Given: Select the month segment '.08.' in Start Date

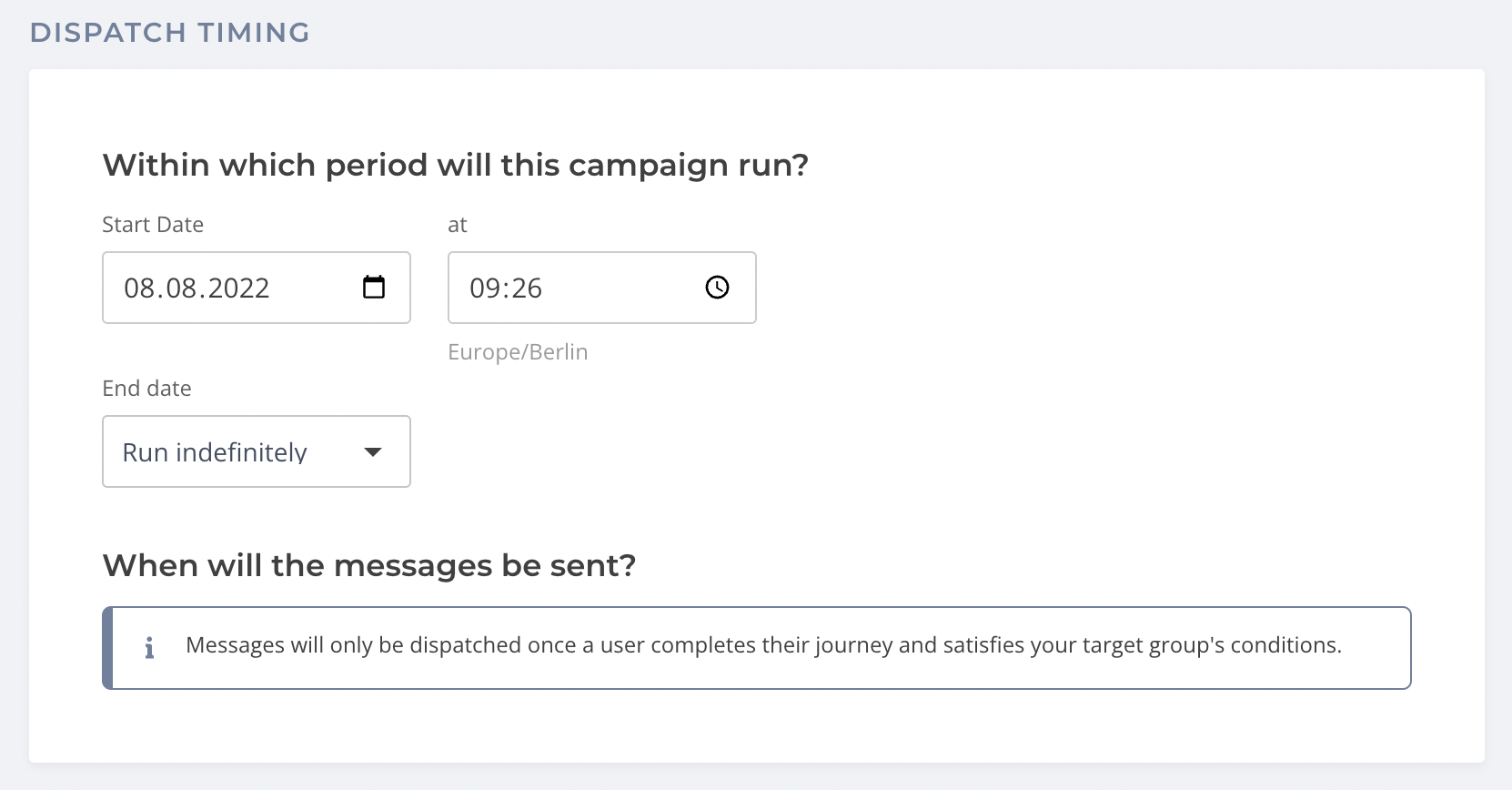Looking at the screenshot, I should coord(182,289).
